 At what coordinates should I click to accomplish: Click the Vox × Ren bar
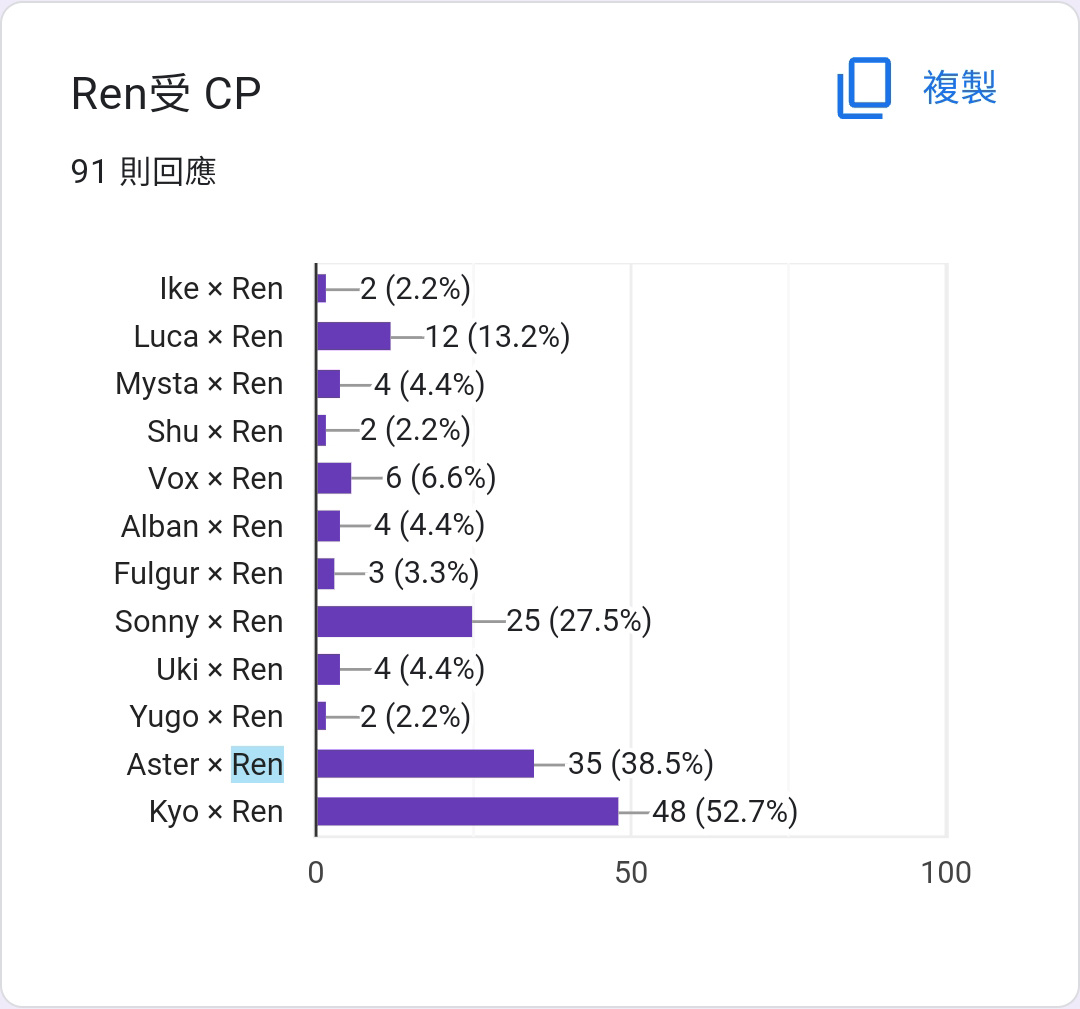(x=334, y=479)
